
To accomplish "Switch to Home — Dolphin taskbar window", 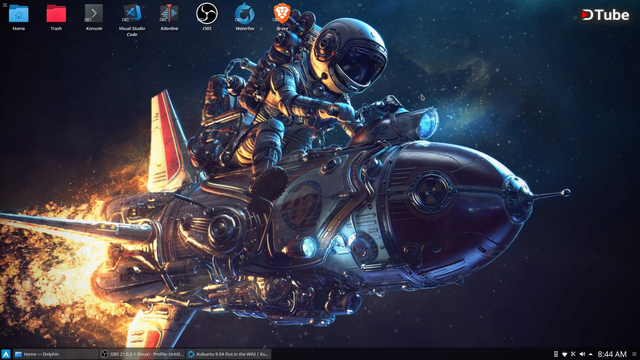I will [x=56, y=354].
